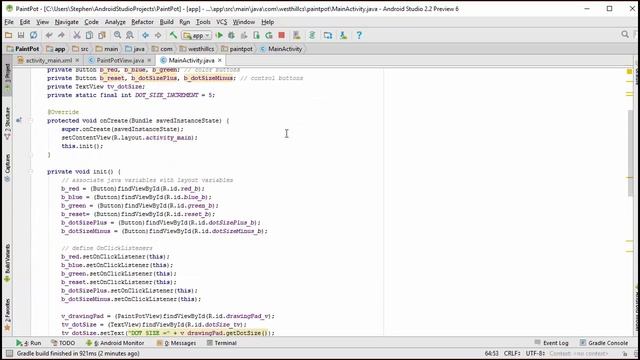Click the Redo arrow icon
640x360 pixels.
61,36
